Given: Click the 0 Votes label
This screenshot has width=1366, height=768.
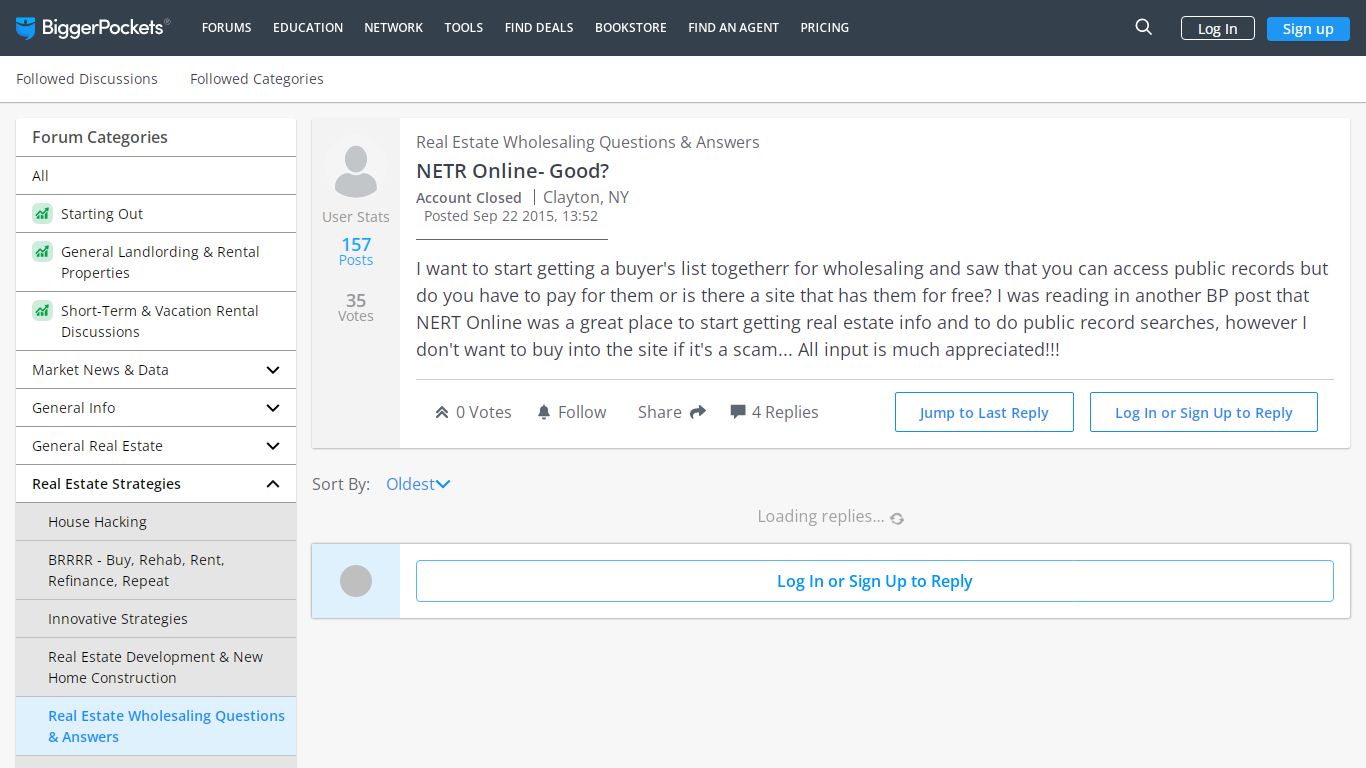Looking at the screenshot, I should coord(484,412).
